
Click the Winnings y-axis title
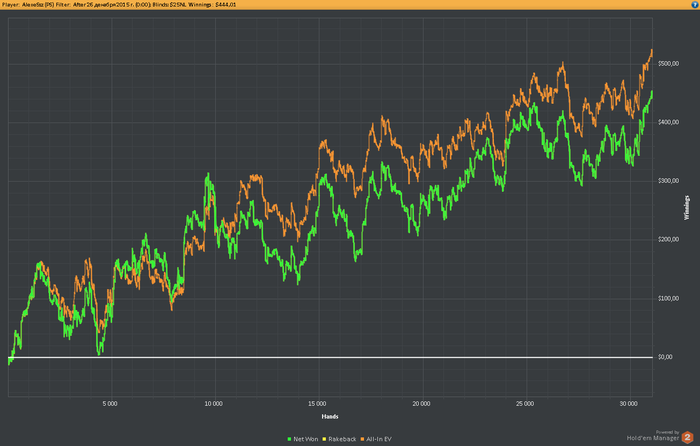pos(687,208)
